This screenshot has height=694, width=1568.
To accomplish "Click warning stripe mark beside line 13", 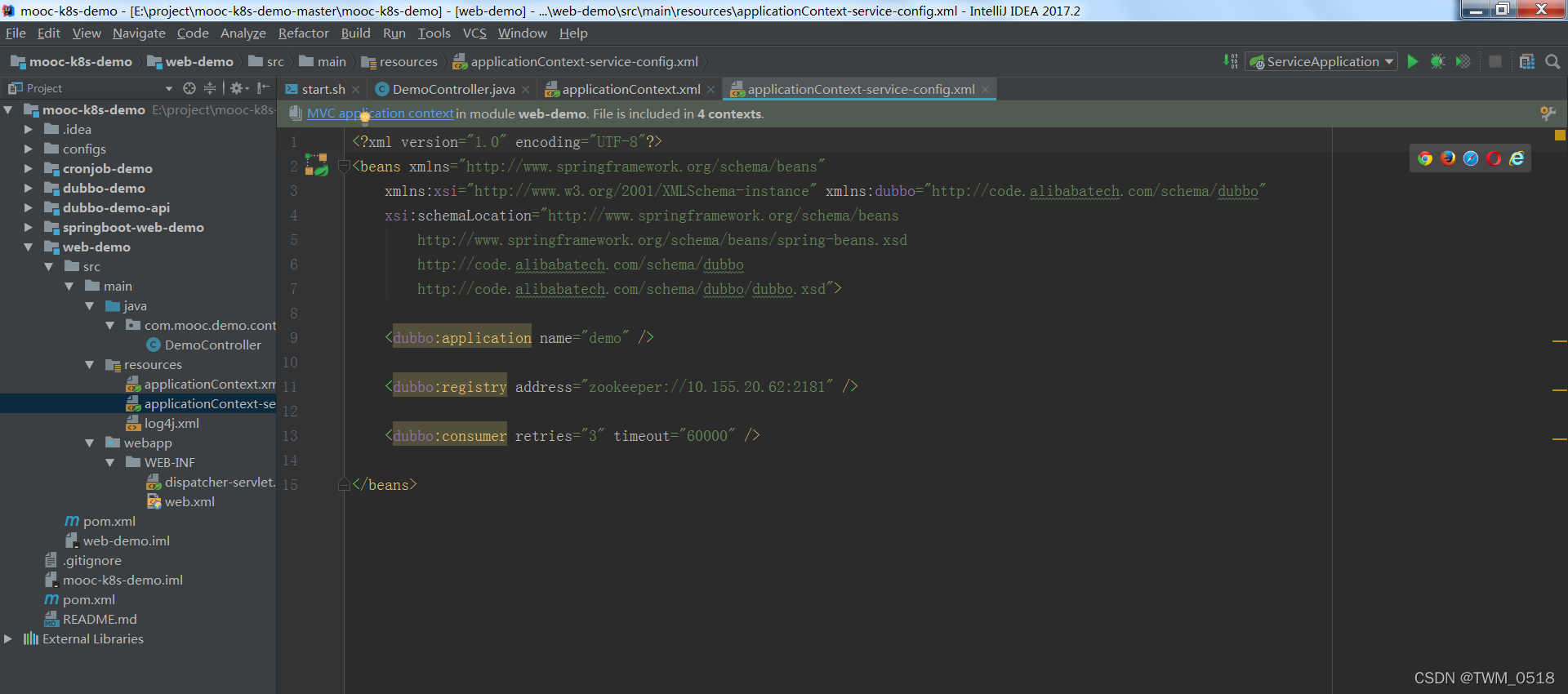I will pyautogui.click(x=1560, y=439).
